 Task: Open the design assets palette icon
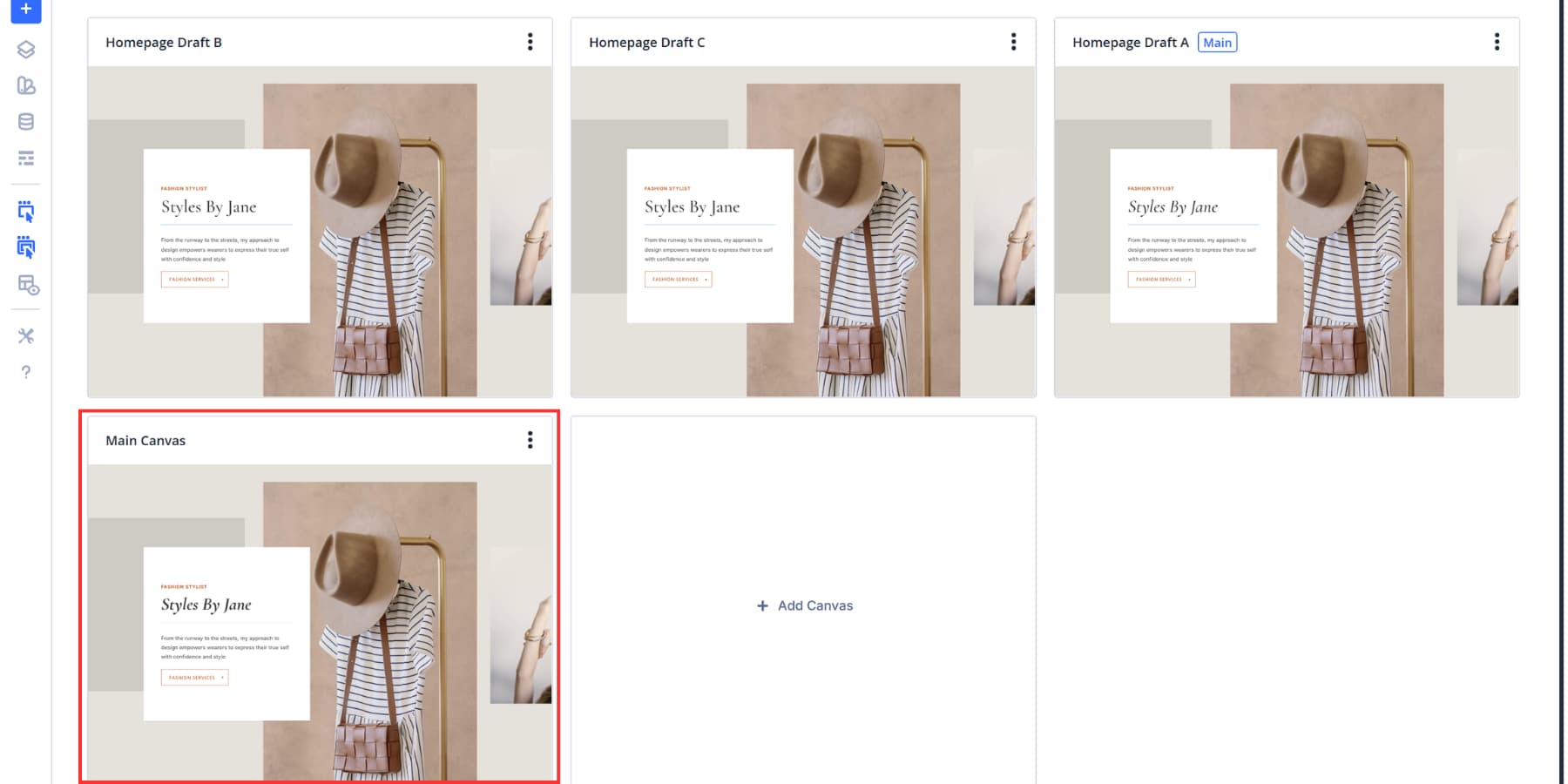[26, 85]
